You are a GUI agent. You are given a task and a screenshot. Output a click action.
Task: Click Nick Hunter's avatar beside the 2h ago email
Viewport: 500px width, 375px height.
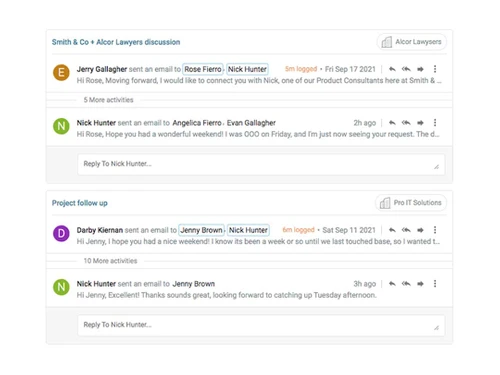coord(61,126)
